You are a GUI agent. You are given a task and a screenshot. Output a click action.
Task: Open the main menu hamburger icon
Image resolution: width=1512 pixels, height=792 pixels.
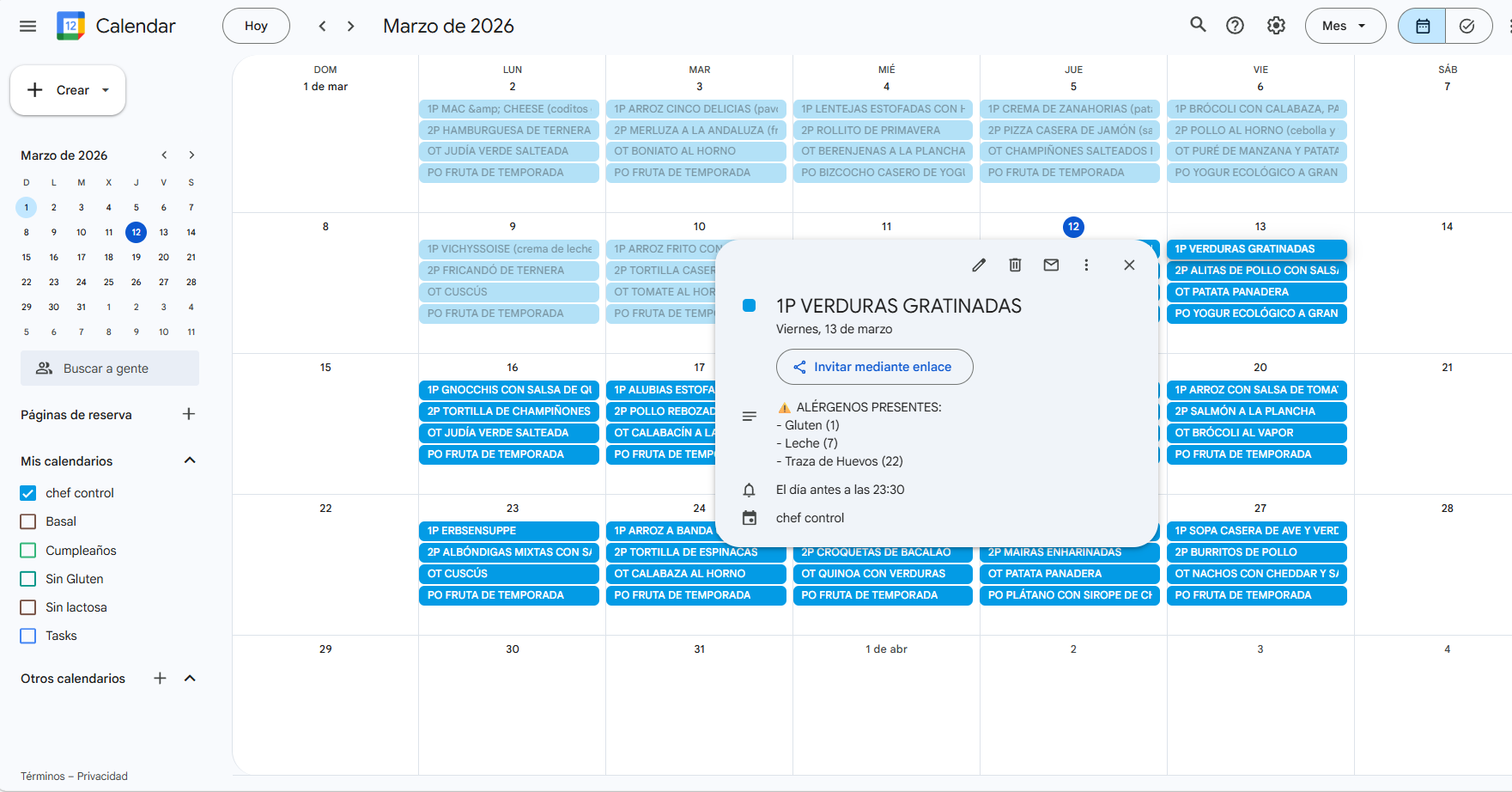coord(27,26)
